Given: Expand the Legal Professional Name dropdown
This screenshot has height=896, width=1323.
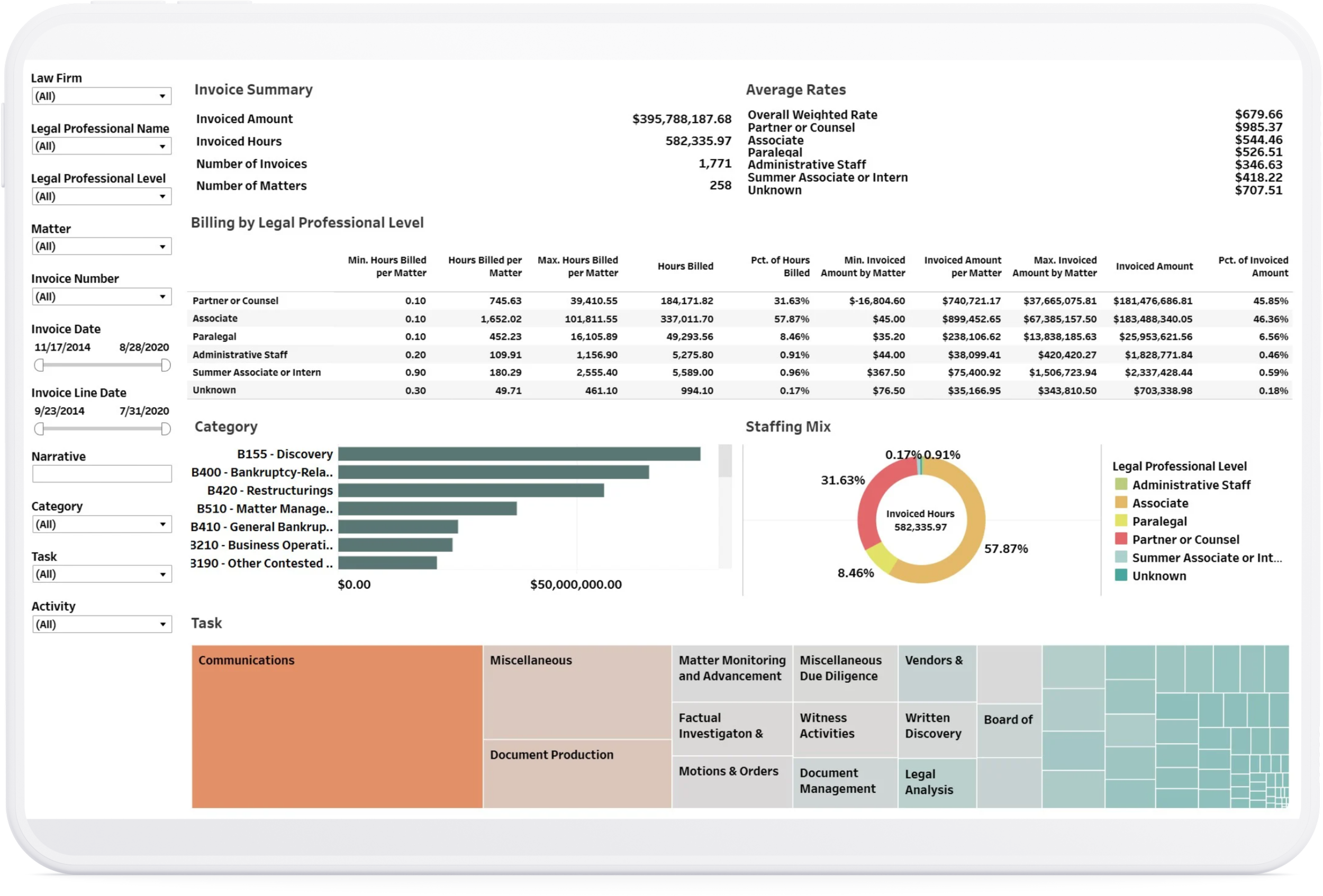Looking at the screenshot, I should click(x=101, y=146).
